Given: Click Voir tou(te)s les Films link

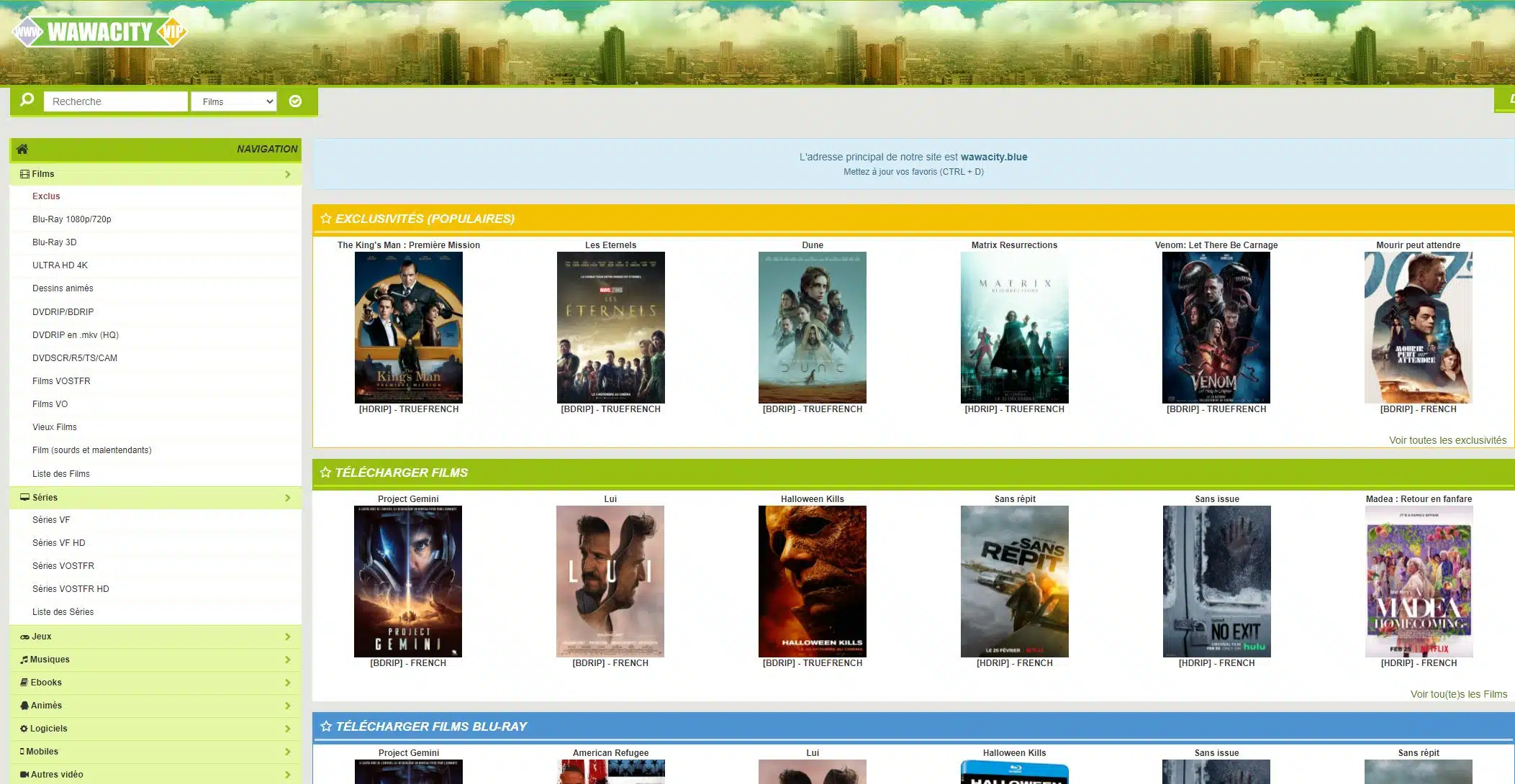Looking at the screenshot, I should click(x=1459, y=694).
